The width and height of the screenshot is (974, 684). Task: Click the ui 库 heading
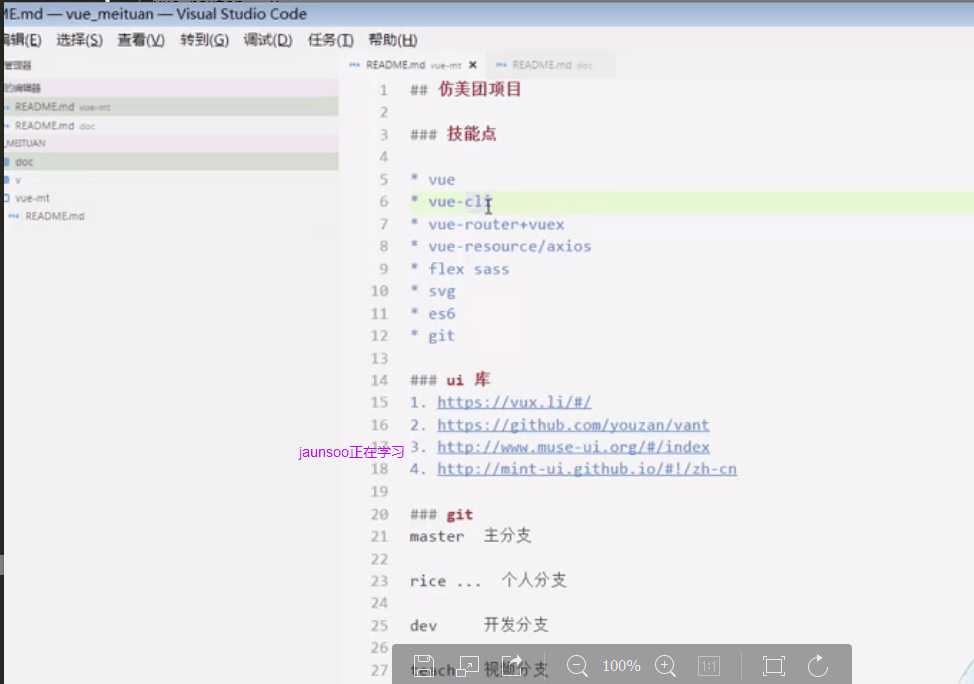tap(468, 380)
